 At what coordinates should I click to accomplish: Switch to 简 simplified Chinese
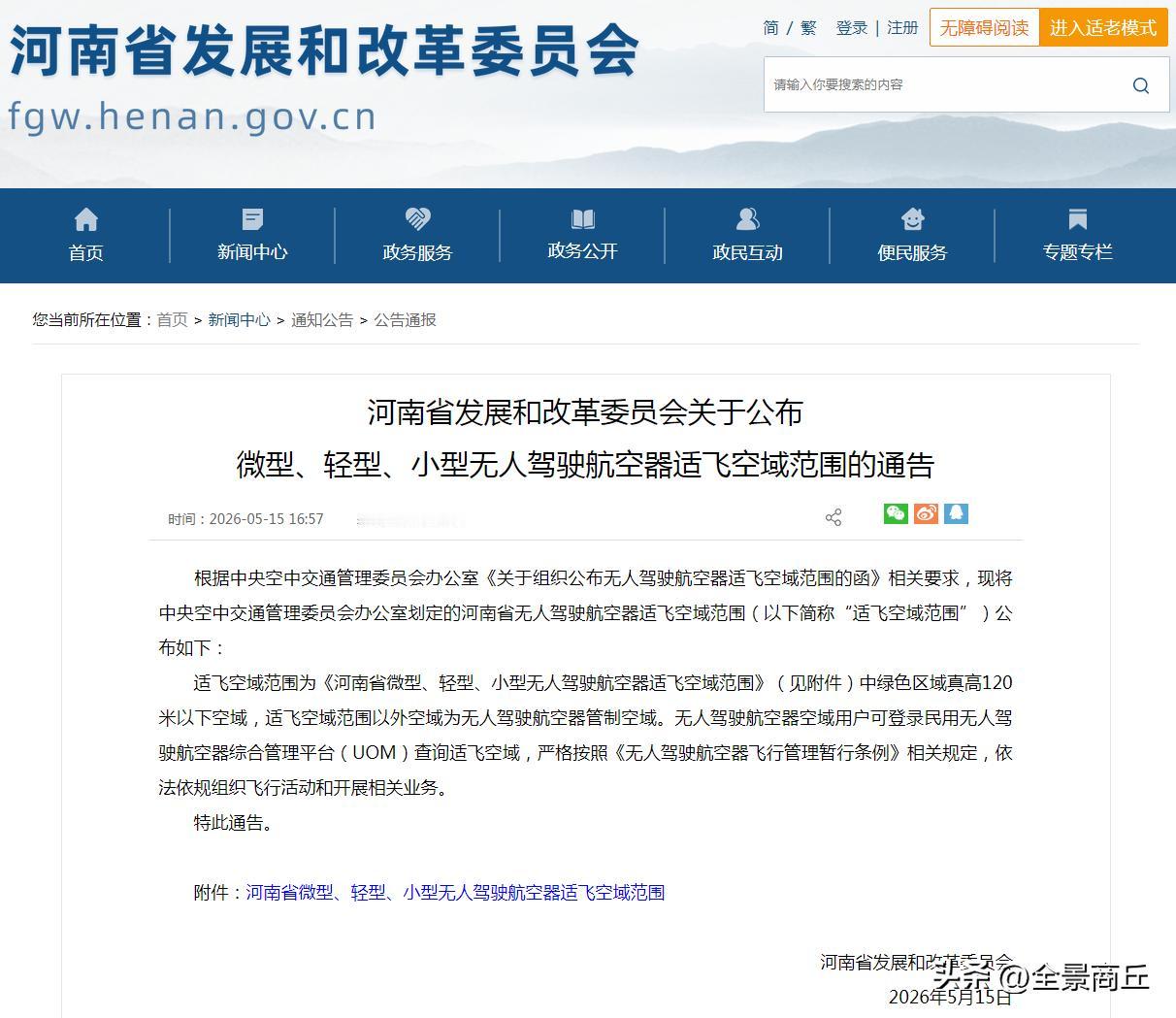coord(771,28)
